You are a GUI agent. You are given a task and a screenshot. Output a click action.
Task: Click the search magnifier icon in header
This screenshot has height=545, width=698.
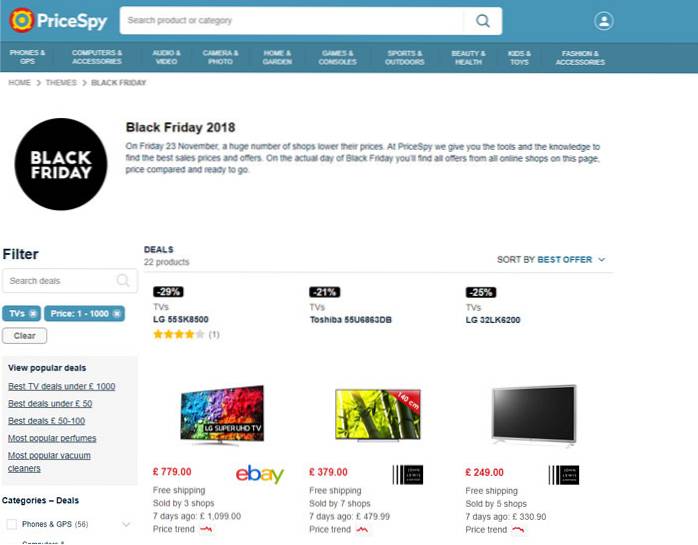[483, 20]
